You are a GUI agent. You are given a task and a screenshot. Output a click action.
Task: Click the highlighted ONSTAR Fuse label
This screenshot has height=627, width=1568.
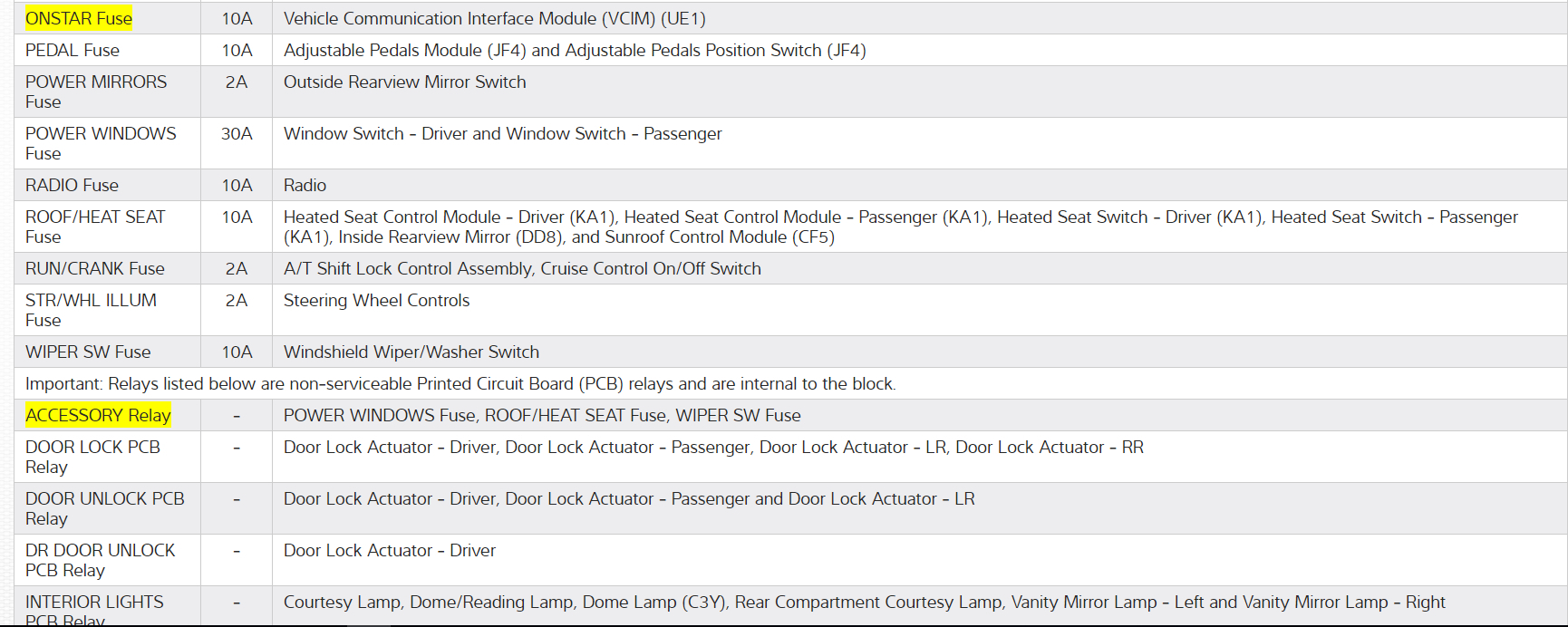(79, 18)
